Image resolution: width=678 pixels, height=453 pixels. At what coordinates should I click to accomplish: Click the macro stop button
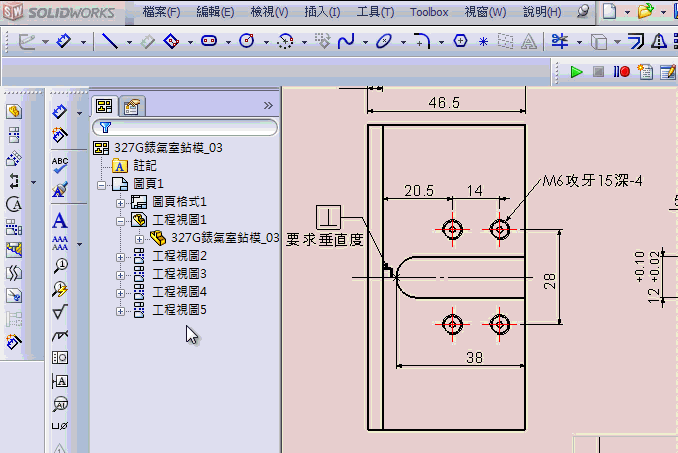[x=598, y=72]
